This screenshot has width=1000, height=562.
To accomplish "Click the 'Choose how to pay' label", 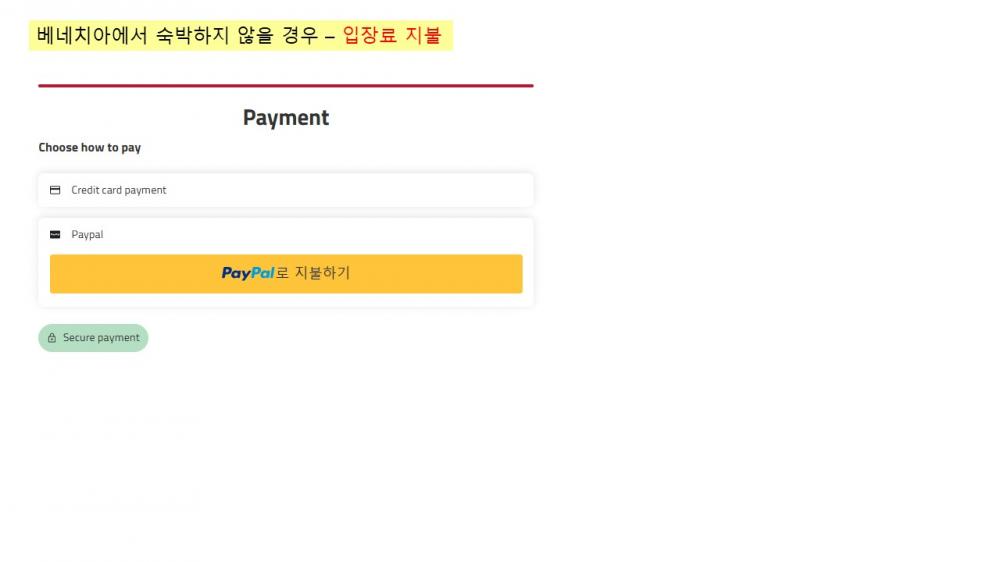I will coord(89,147).
